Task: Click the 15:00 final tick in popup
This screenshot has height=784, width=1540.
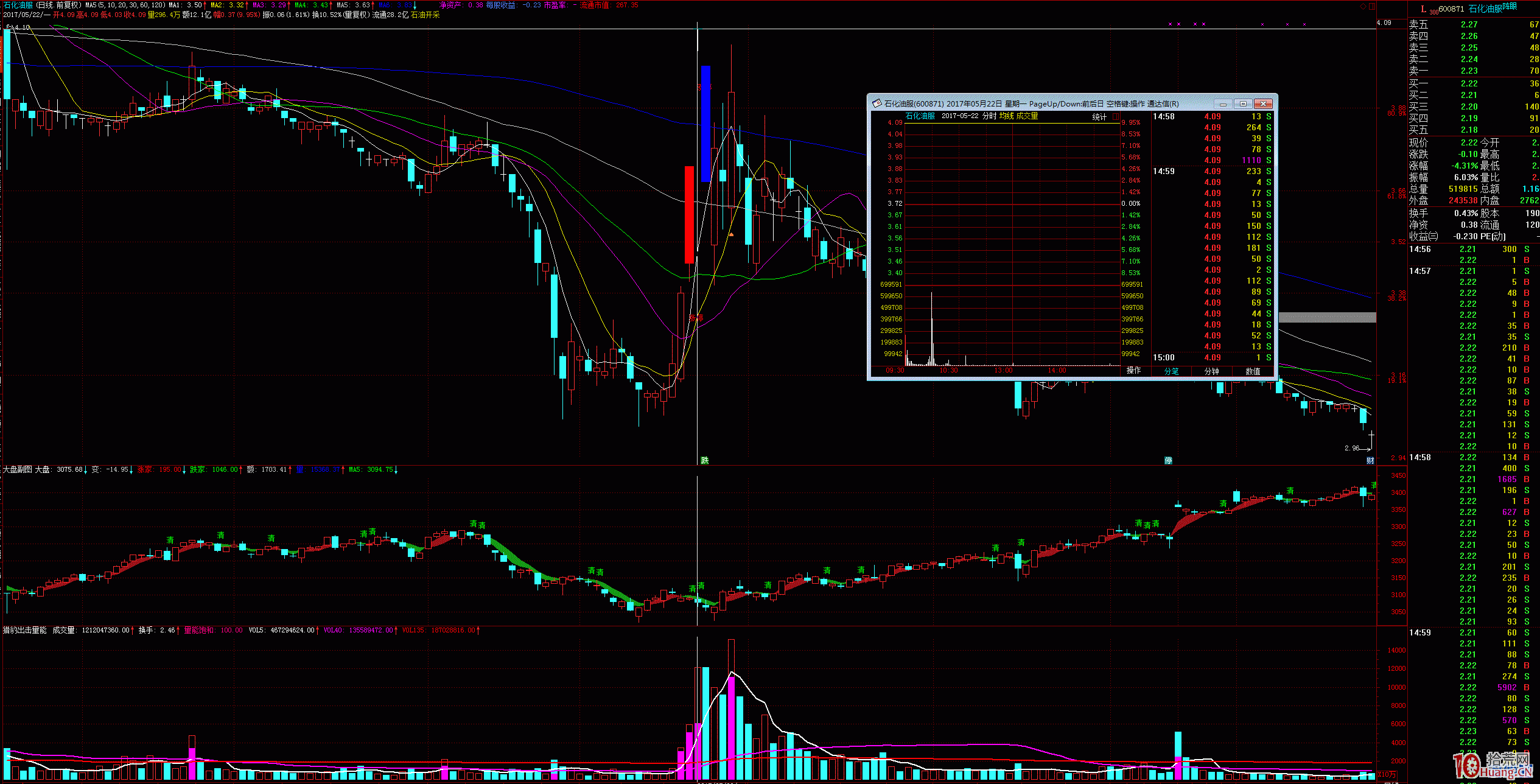Action: coord(1212,357)
